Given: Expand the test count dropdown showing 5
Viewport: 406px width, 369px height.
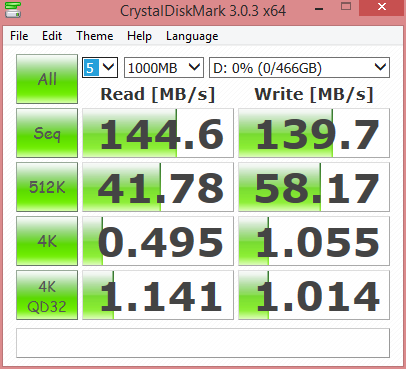Looking at the screenshot, I should point(100,68).
